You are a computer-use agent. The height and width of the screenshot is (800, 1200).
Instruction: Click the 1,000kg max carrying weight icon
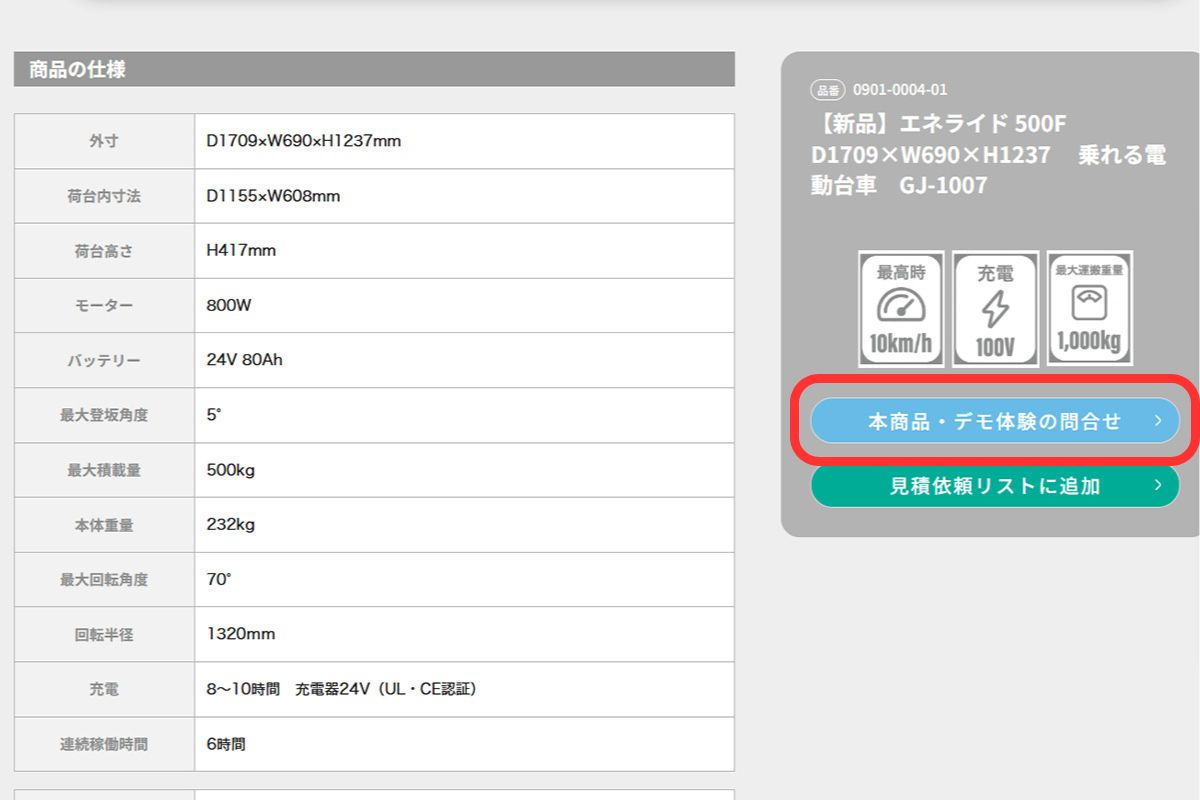point(1089,308)
